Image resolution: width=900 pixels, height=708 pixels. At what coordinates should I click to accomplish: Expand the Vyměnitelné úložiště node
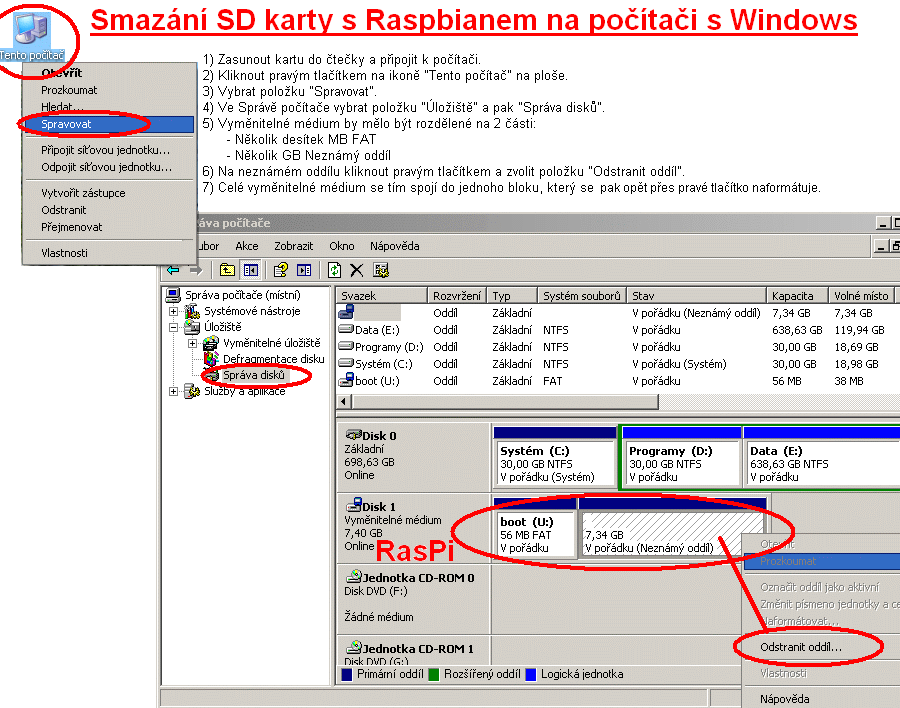tap(192, 343)
